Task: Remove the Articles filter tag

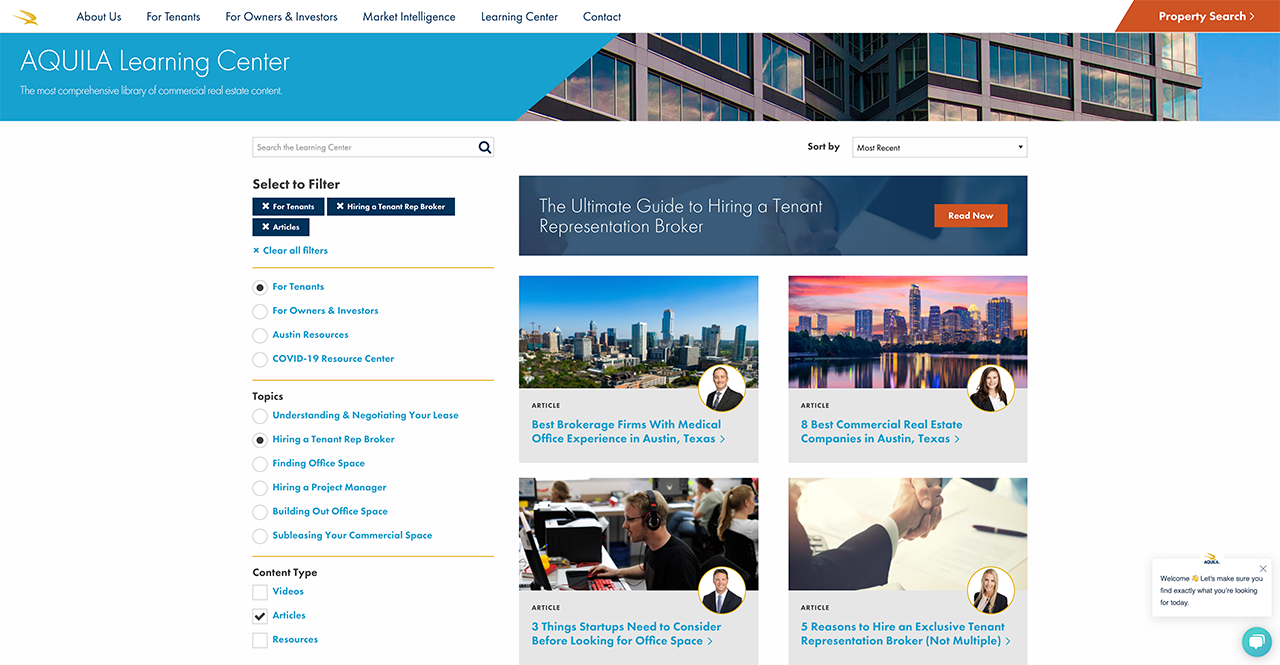Action: point(265,228)
